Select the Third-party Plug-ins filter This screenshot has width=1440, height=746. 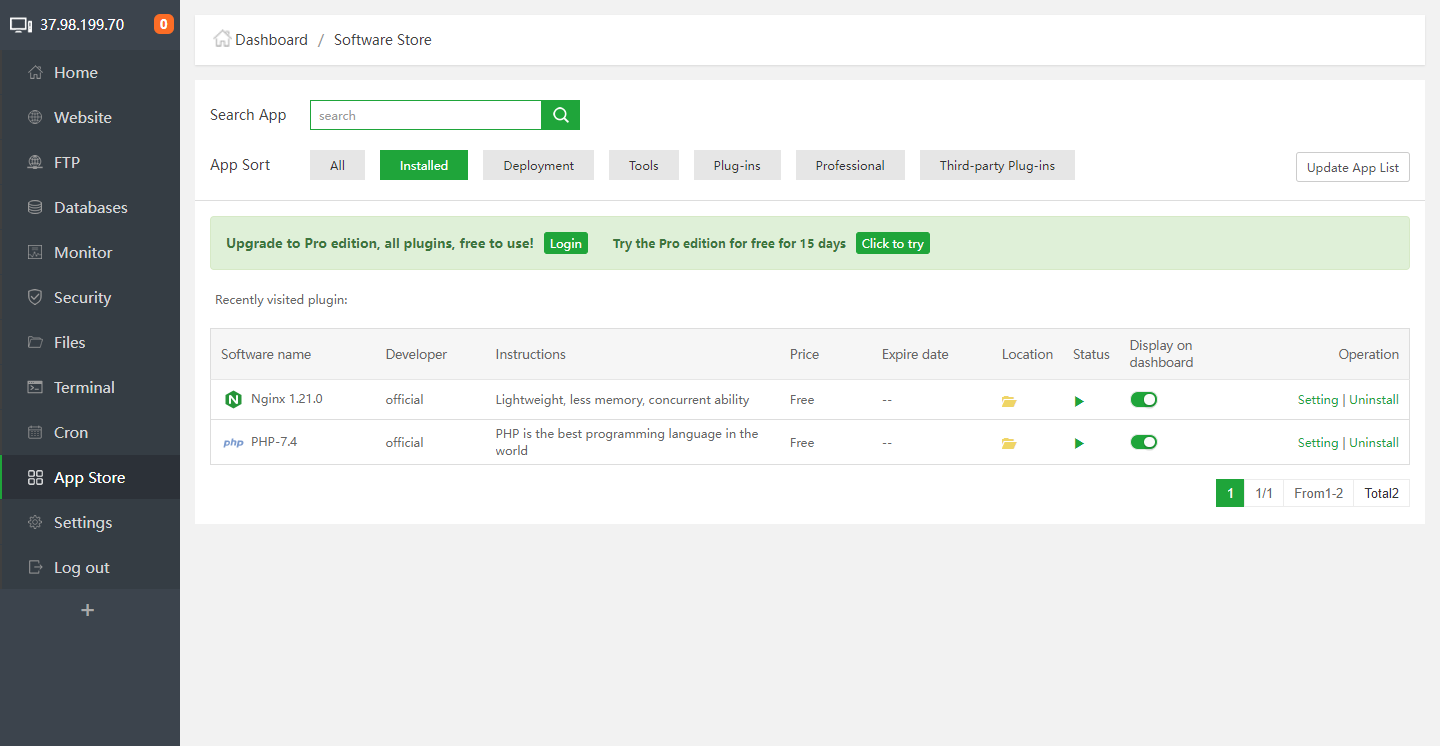tap(997, 164)
